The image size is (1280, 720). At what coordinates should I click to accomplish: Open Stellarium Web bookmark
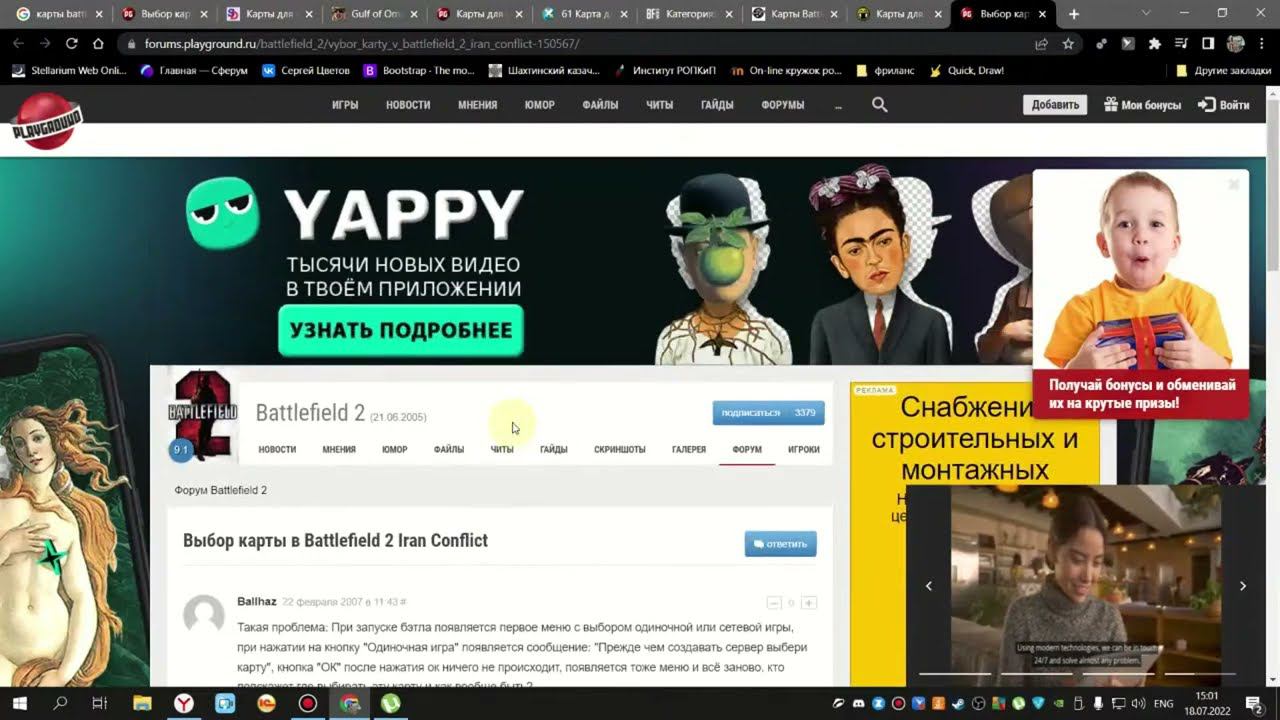[69, 71]
